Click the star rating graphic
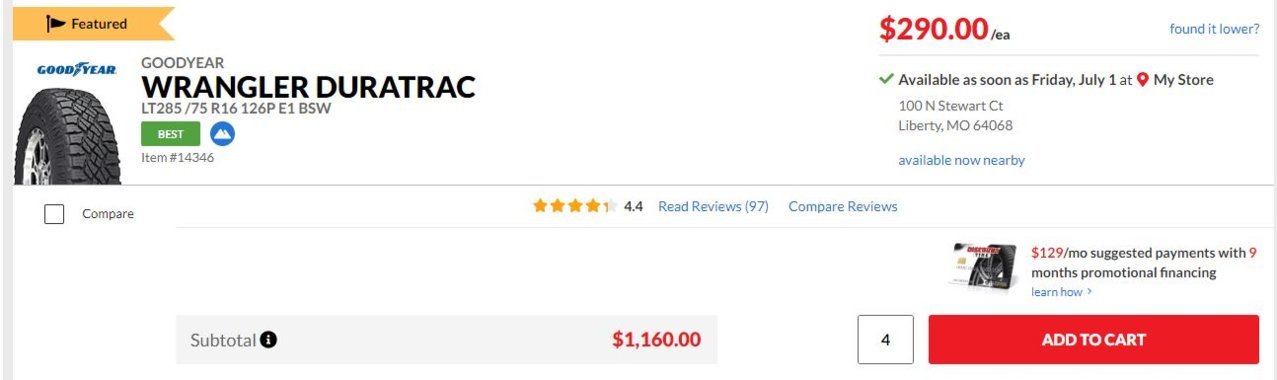Screen dimensions: 1277x380 574,206
